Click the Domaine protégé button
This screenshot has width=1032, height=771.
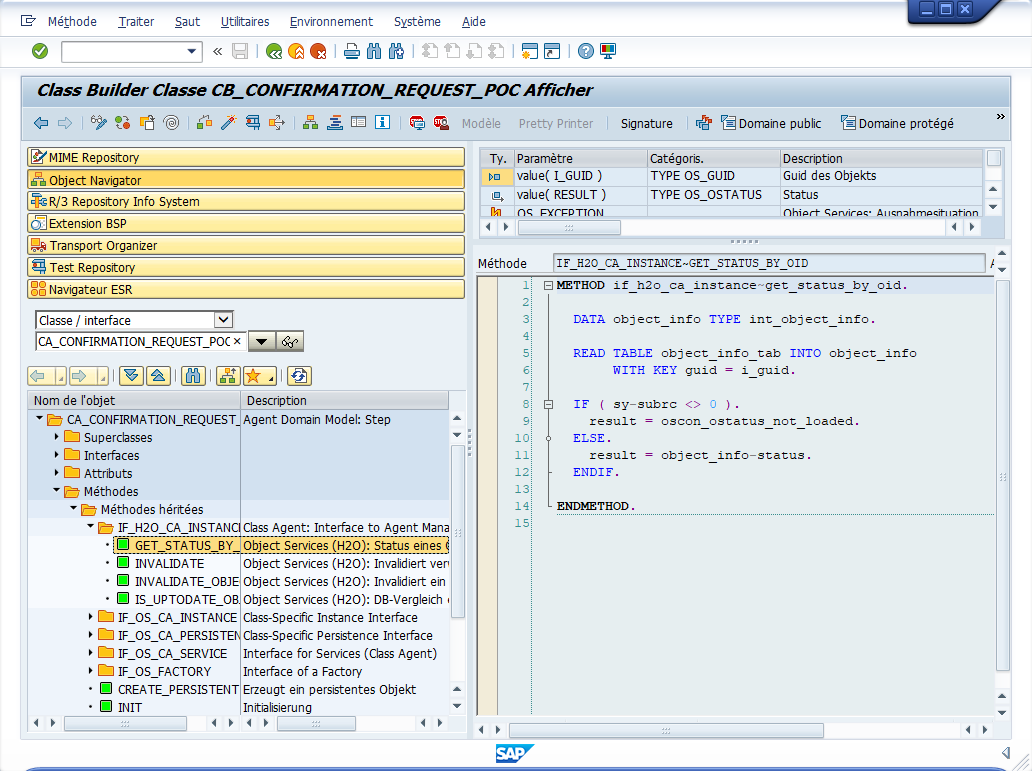point(897,123)
